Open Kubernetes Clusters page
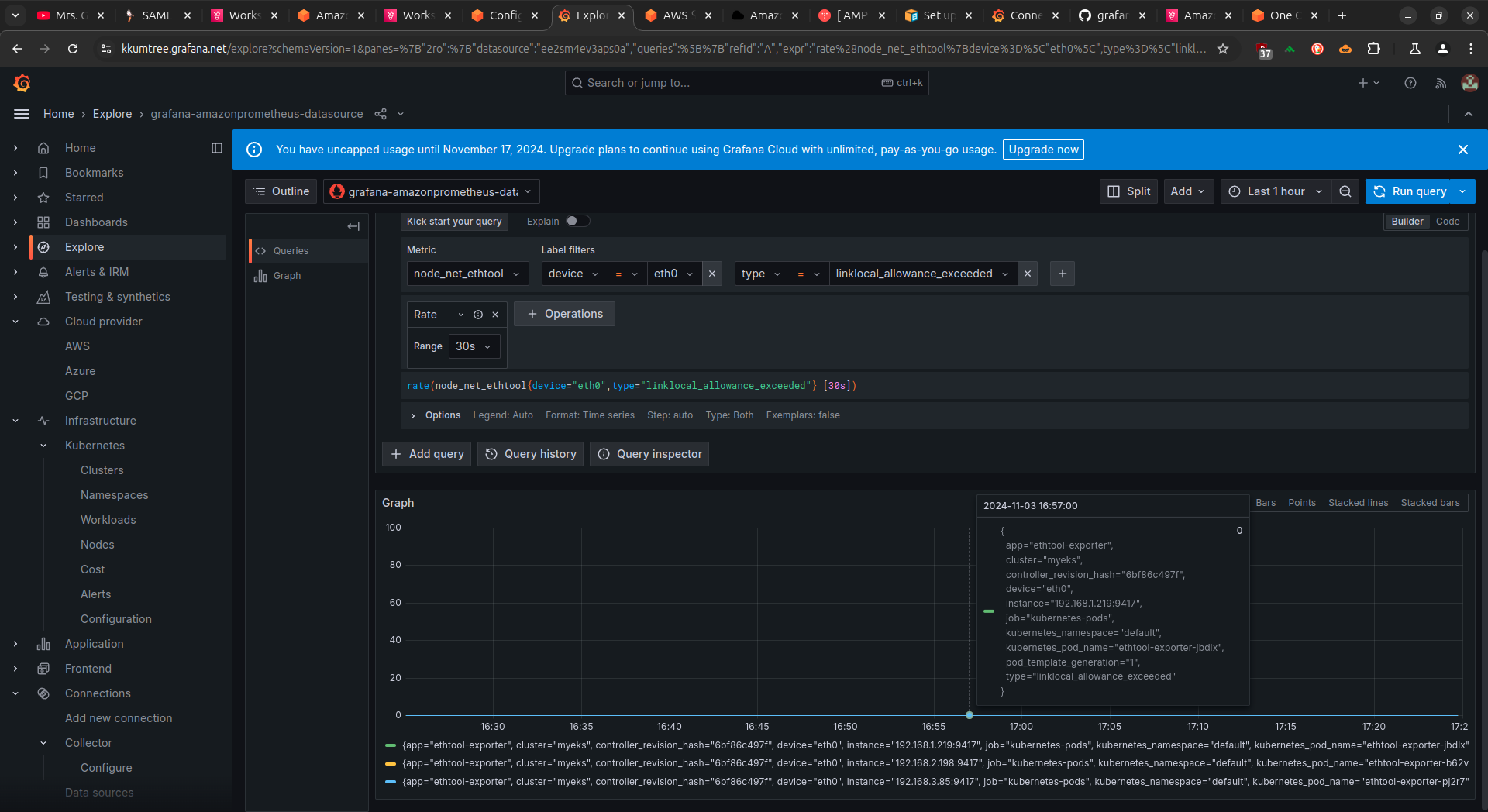Image resolution: width=1488 pixels, height=812 pixels. 102,470
